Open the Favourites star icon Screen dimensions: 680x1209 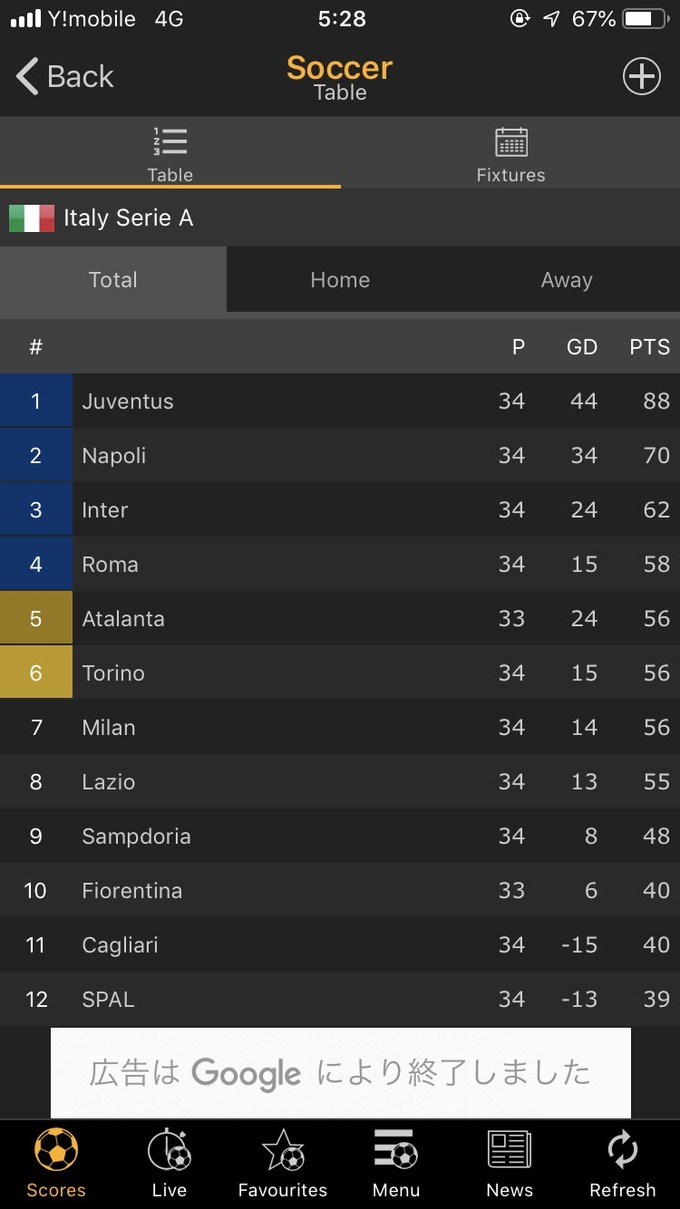[283, 1150]
